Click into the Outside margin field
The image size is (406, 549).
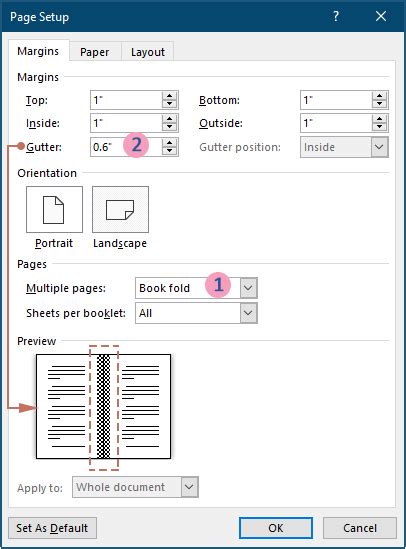tap(336, 123)
